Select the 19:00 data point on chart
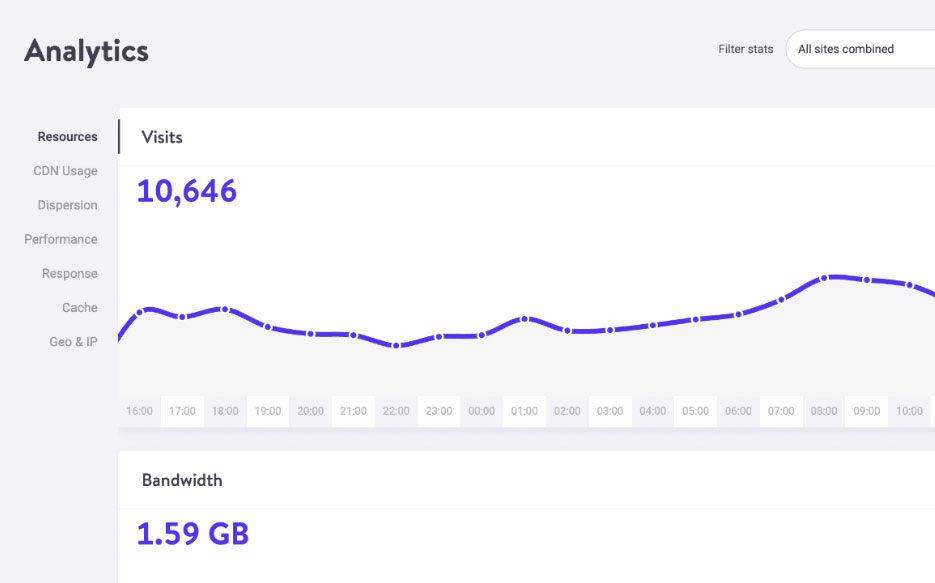Screen dimensions: 935x583 268,327
